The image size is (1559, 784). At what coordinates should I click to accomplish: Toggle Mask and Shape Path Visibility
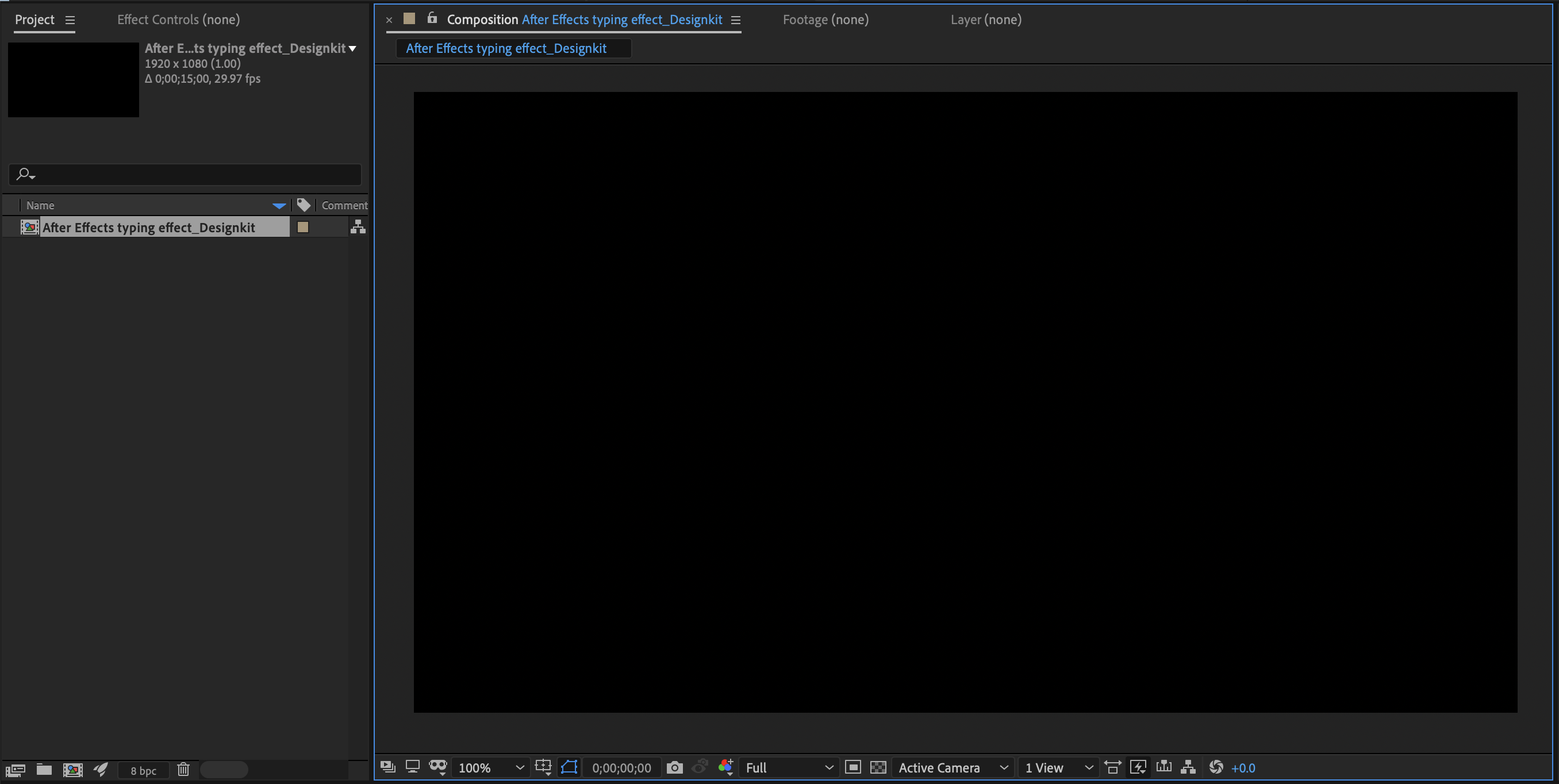569,768
